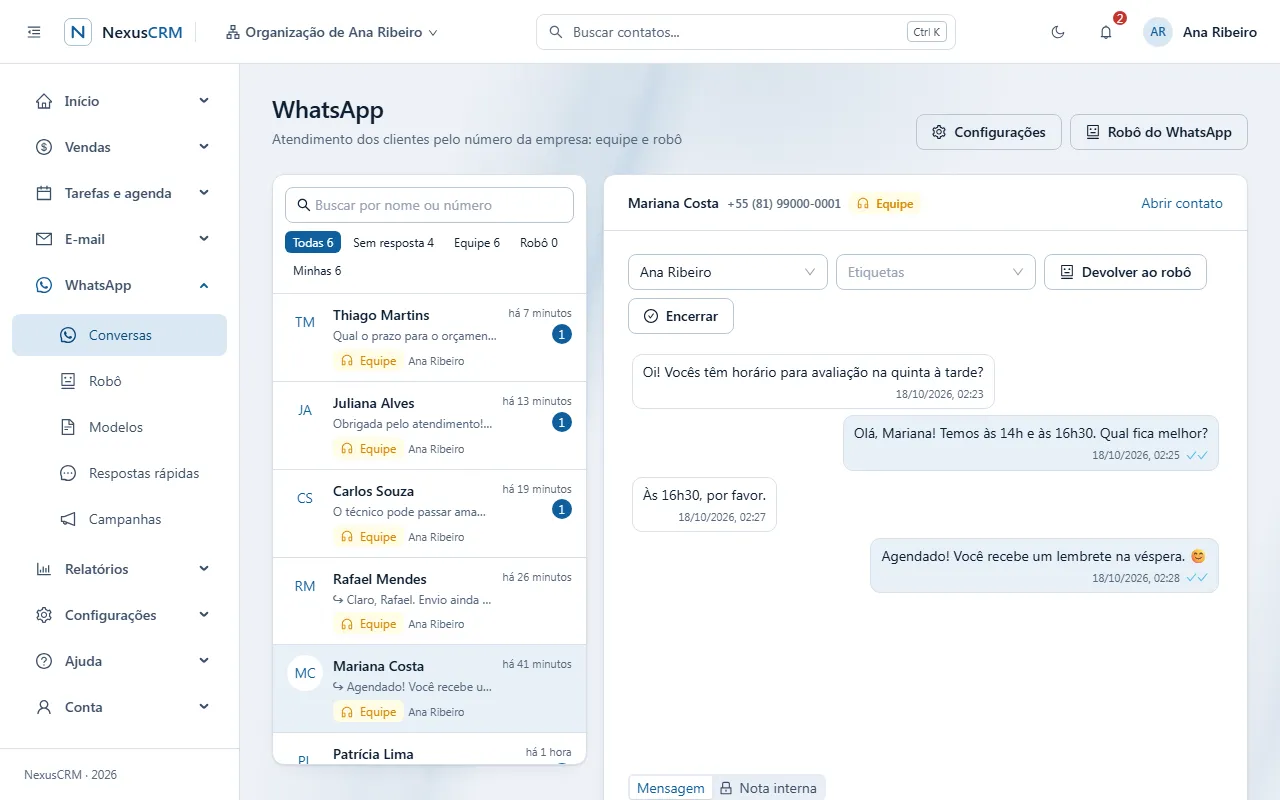
Task: Click the E-mail envelope icon
Action: pos(44,239)
